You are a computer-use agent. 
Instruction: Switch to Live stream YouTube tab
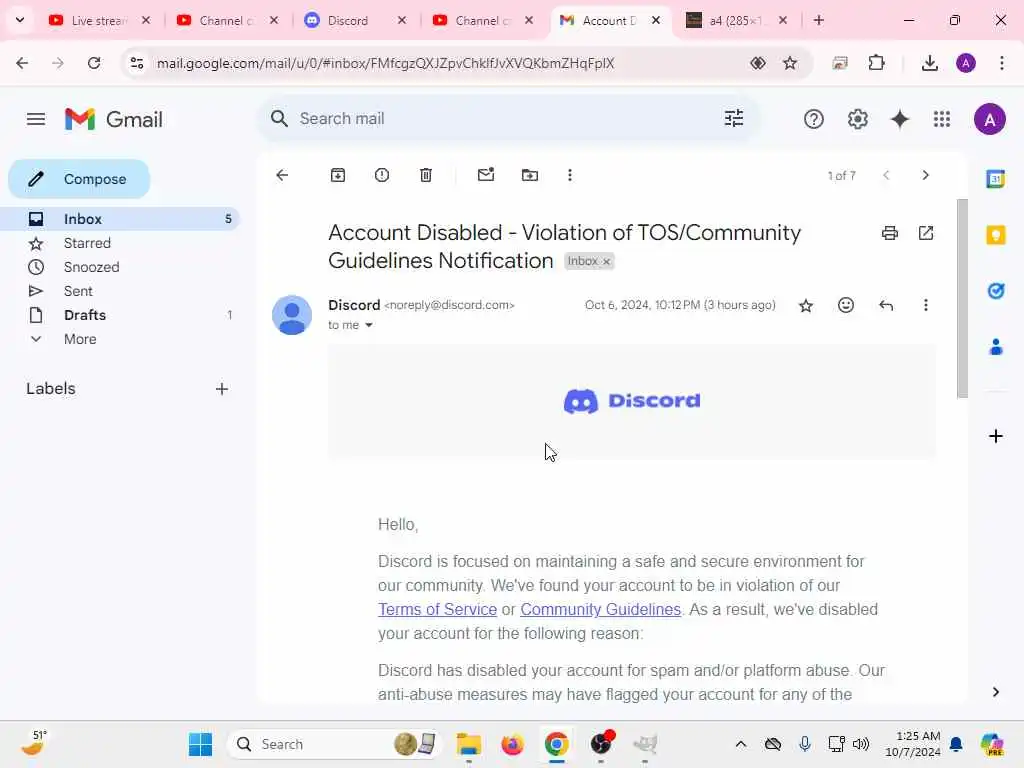(x=99, y=20)
